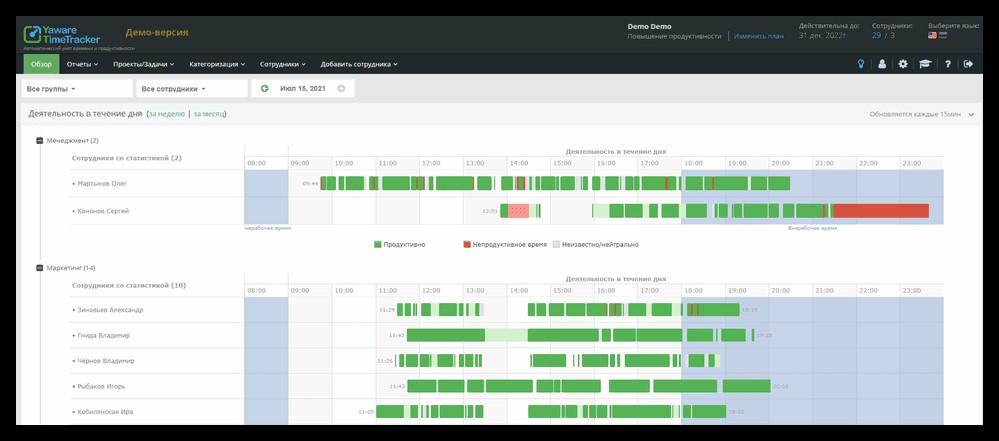Open the Все группы dropdown
The height and width of the screenshot is (441, 999).
click(x=77, y=89)
